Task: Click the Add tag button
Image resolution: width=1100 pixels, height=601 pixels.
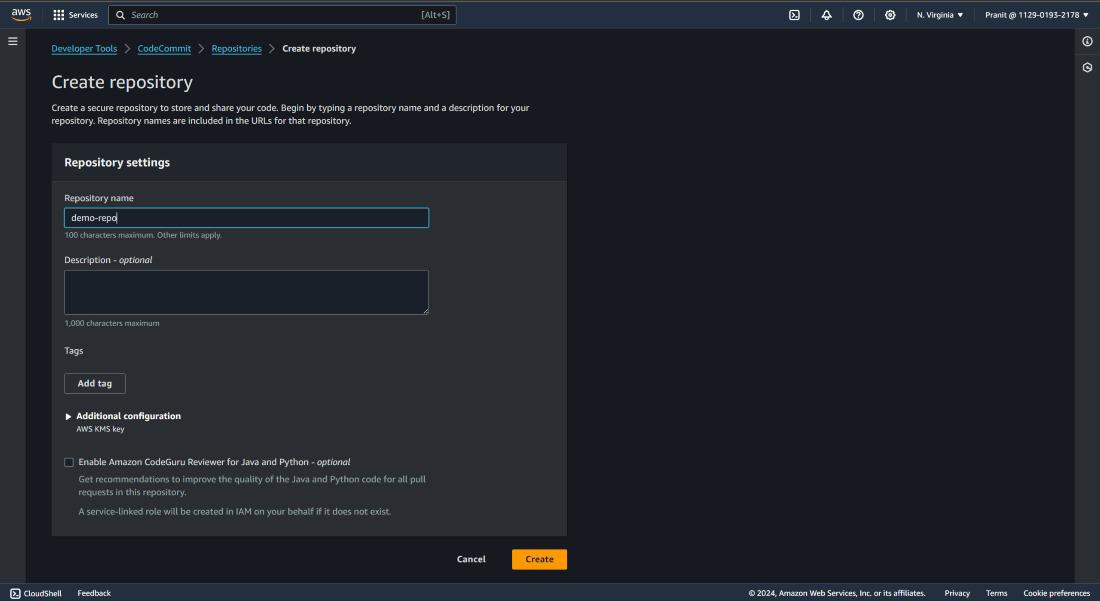Action: point(95,384)
